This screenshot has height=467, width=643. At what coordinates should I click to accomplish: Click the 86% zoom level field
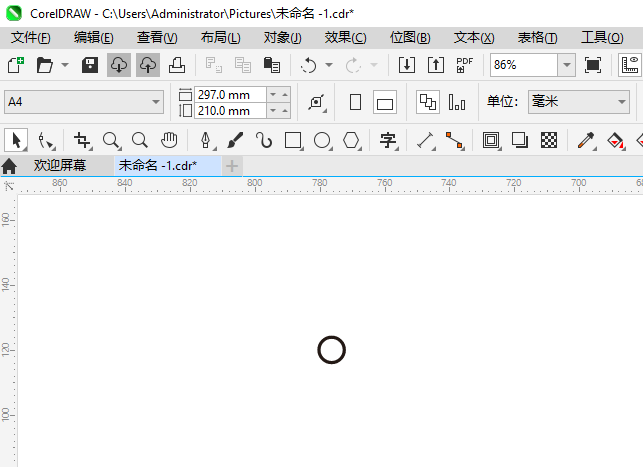524,65
